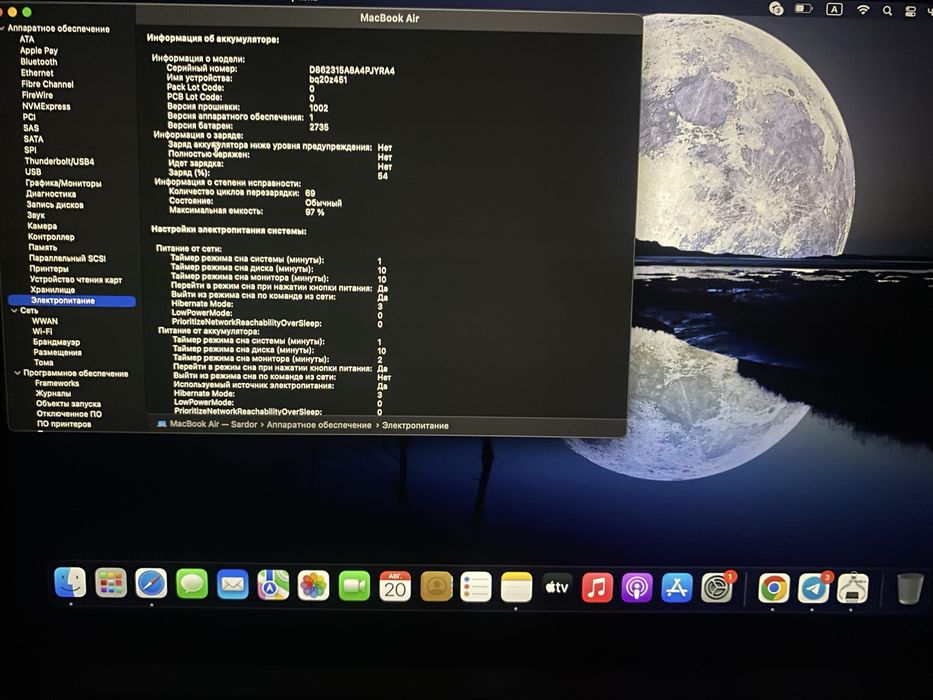
Task: Launch FaceTime from the Dock
Action: pos(354,586)
